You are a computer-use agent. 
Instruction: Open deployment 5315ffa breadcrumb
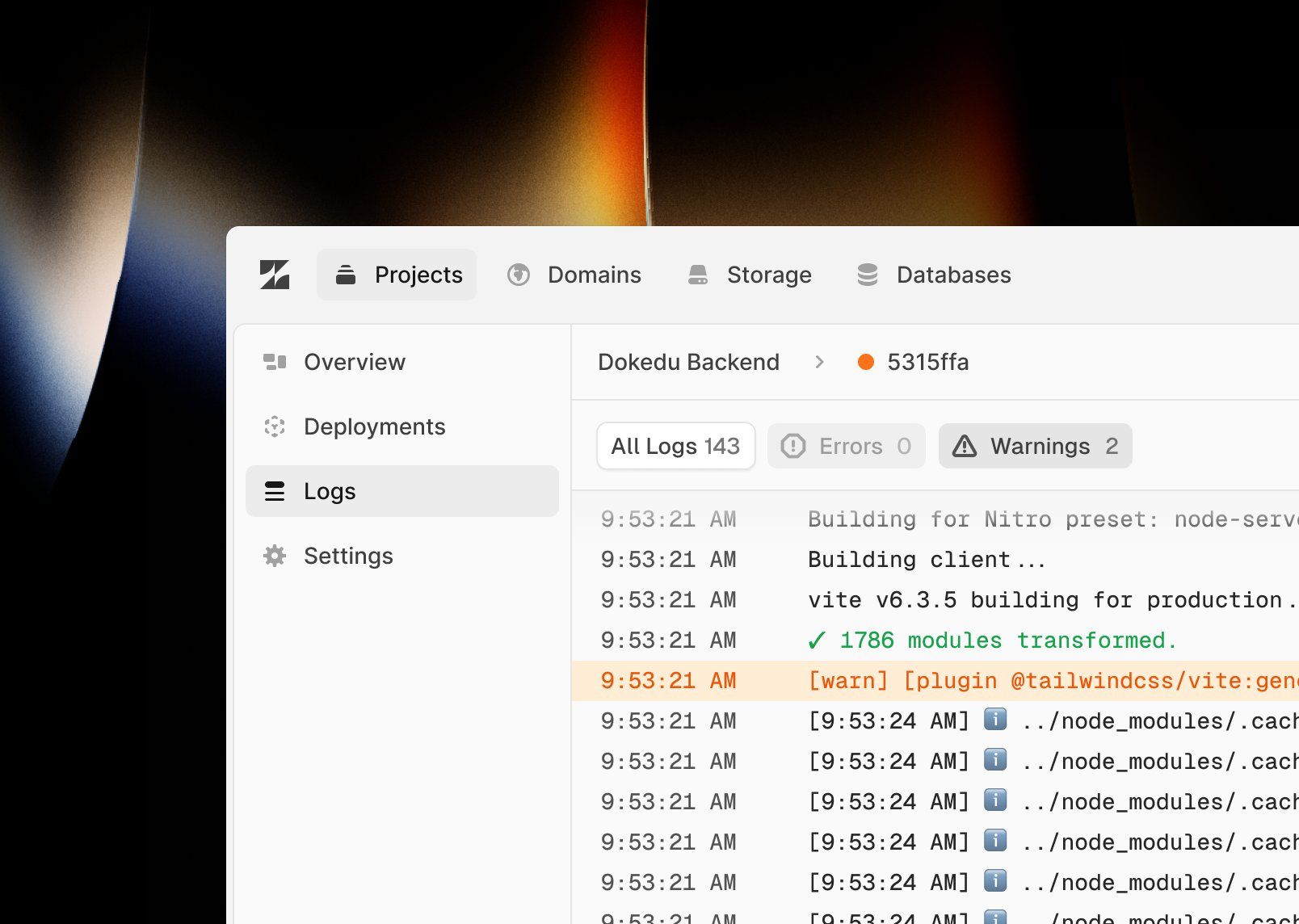[x=927, y=362]
